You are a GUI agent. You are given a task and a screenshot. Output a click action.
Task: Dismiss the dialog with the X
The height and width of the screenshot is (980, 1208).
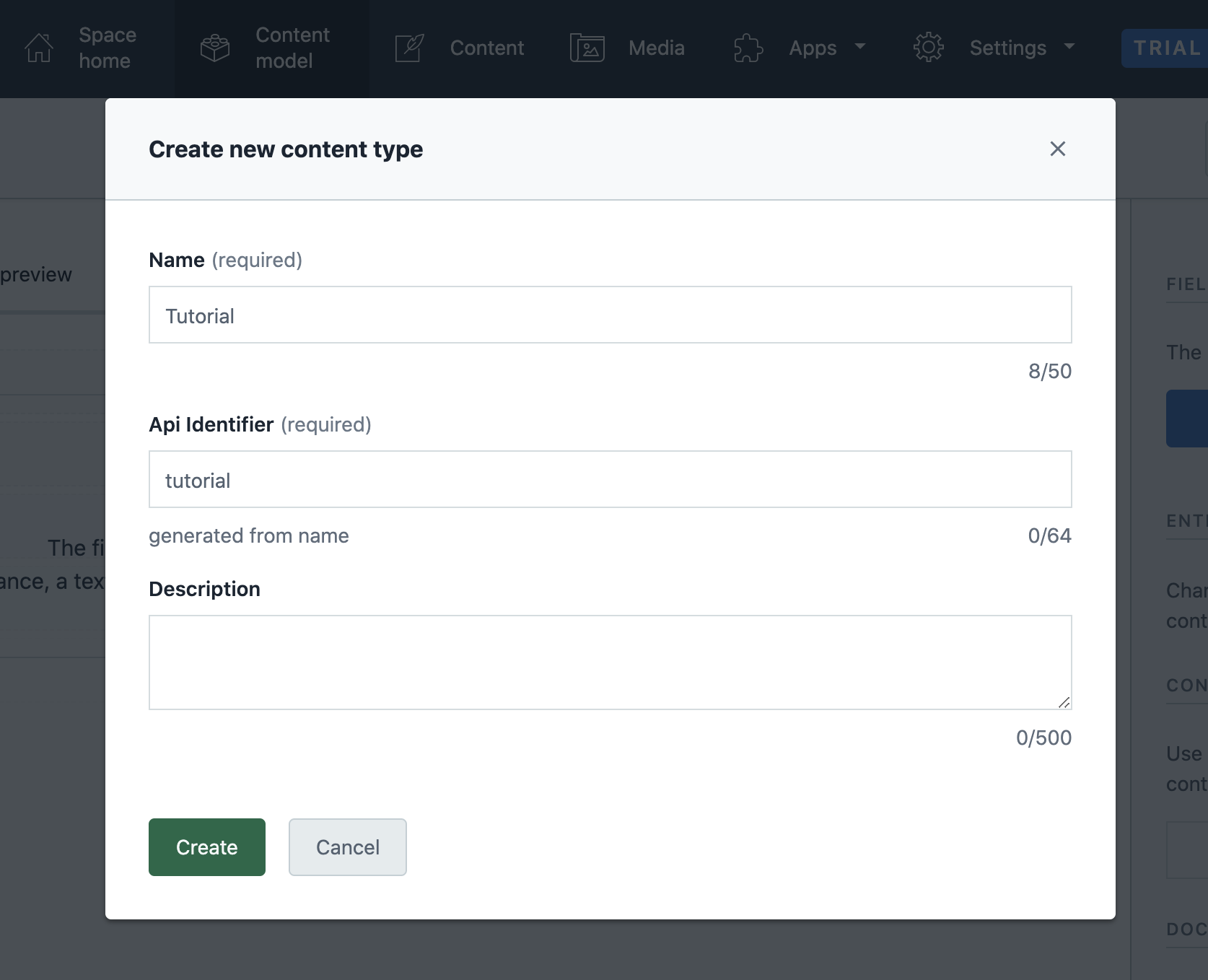(x=1058, y=149)
